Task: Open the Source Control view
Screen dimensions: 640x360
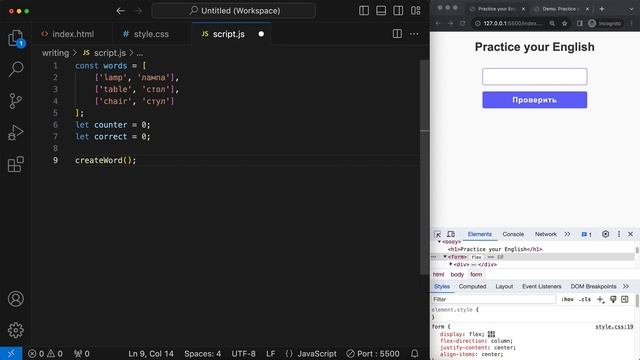Action: (16, 101)
